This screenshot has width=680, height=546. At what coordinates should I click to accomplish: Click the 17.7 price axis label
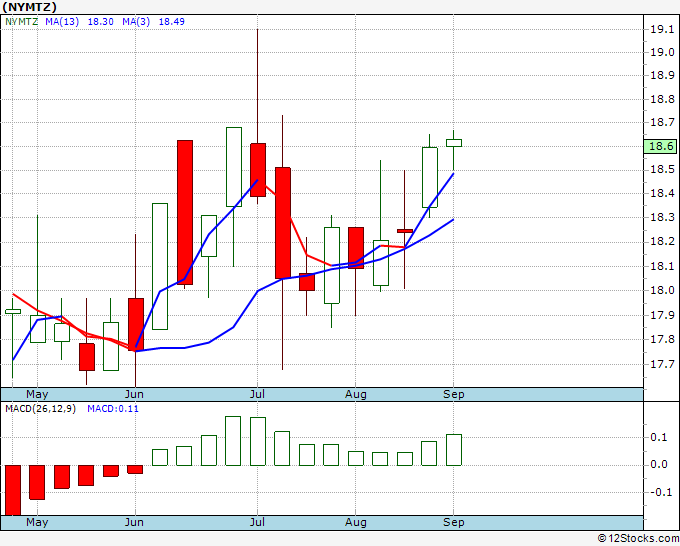[x=660, y=364]
